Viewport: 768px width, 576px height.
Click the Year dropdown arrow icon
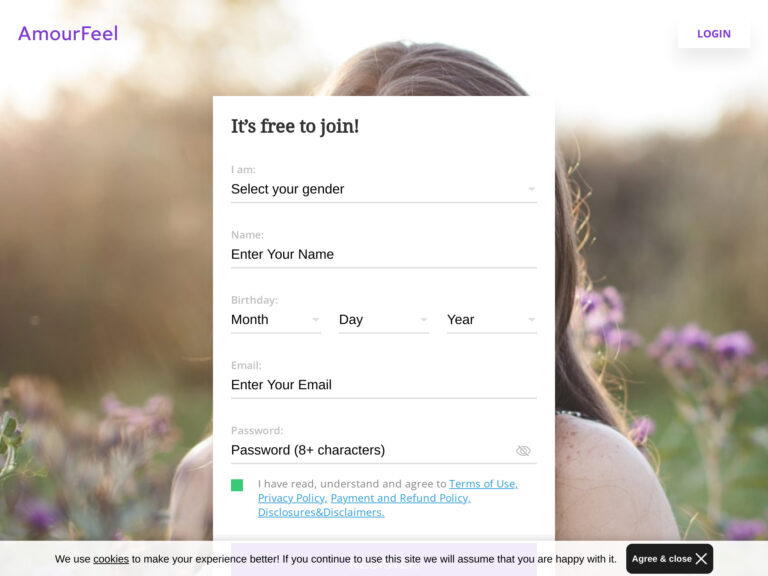point(531,320)
